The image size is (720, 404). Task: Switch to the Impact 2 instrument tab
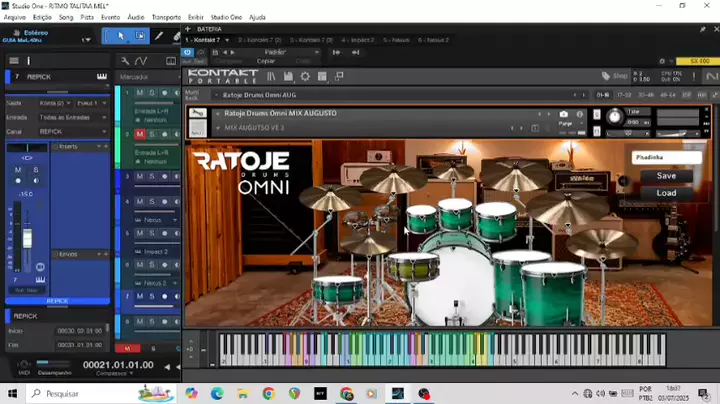pos(358,40)
